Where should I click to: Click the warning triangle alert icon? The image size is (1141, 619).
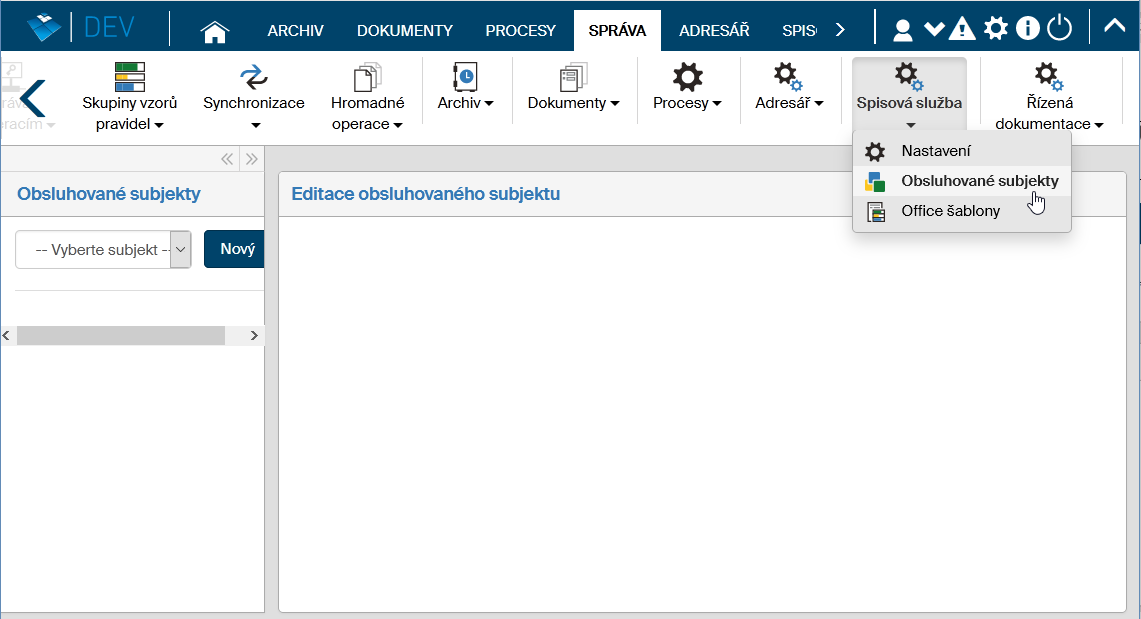pyautogui.click(x=962, y=29)
